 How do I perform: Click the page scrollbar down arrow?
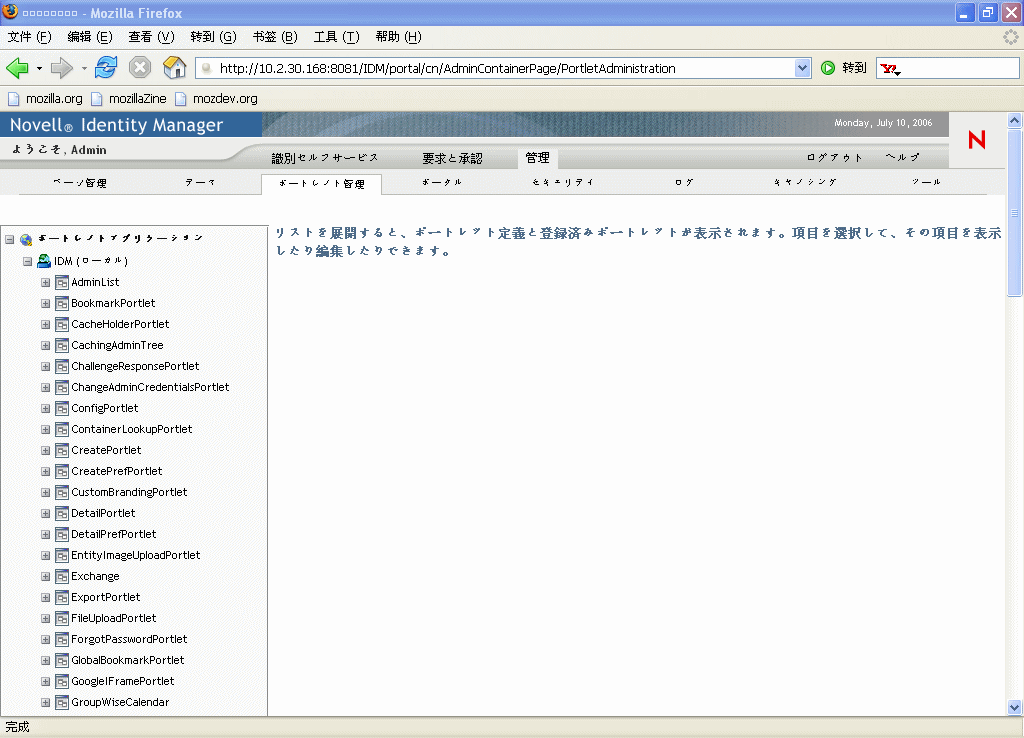pos(1014,707)
